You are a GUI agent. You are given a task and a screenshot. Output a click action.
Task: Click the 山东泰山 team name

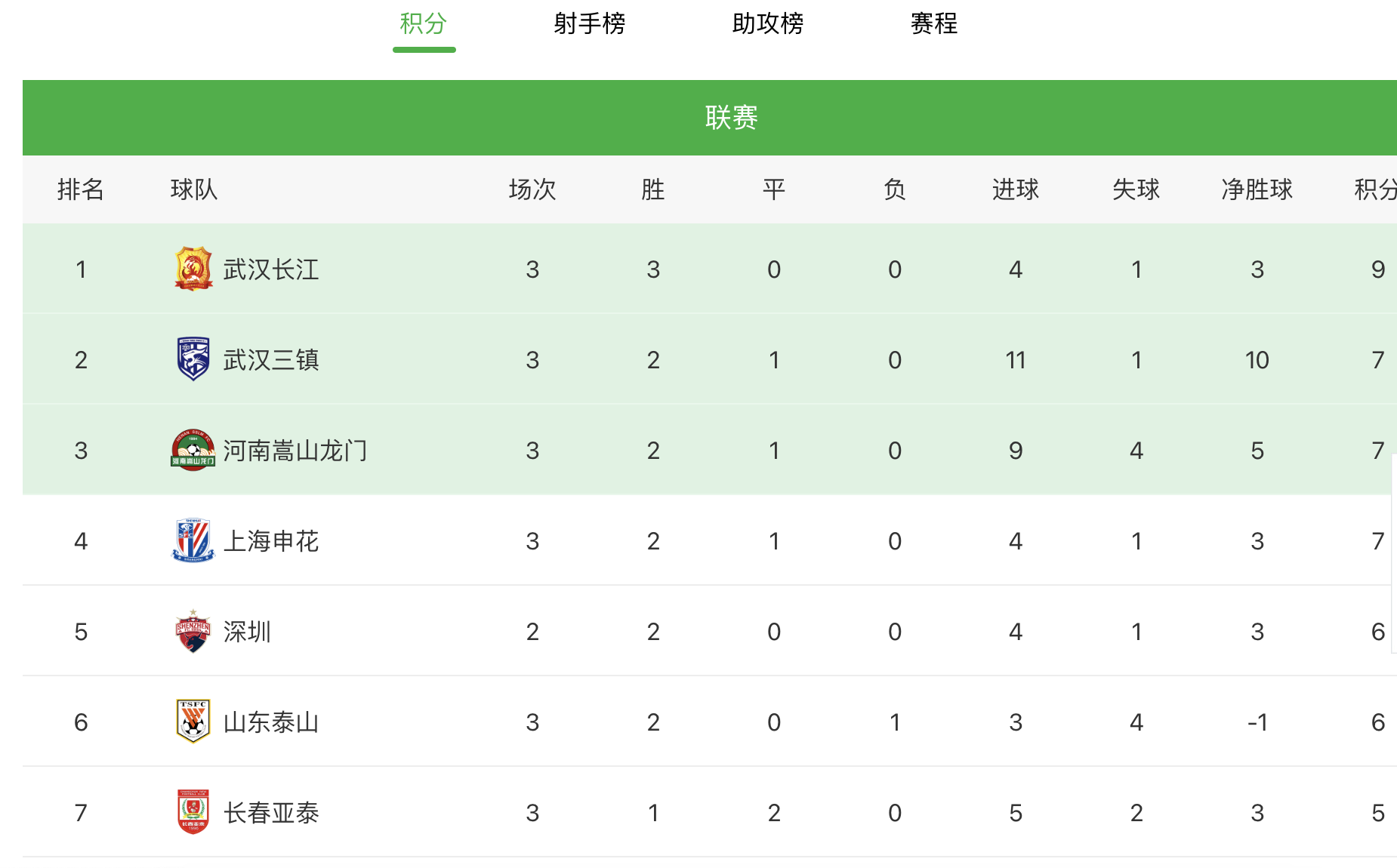coord(271,722)
